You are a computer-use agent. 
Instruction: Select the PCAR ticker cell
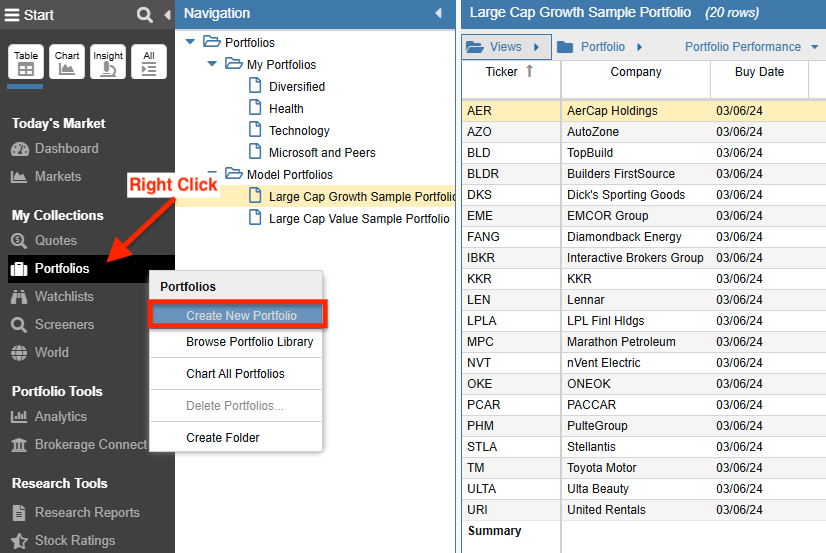click(511, 405)
